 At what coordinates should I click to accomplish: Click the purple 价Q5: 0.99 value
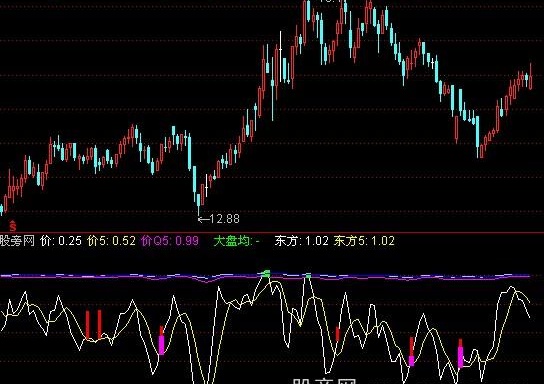[x=170, y=240]
